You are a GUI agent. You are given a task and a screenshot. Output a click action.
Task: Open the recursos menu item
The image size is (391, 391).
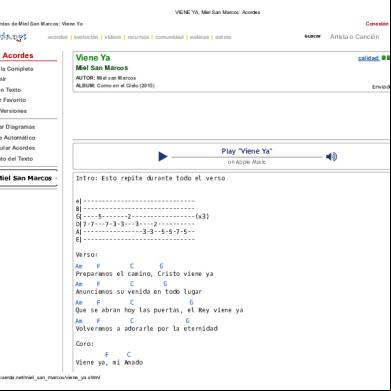(138, 37)
